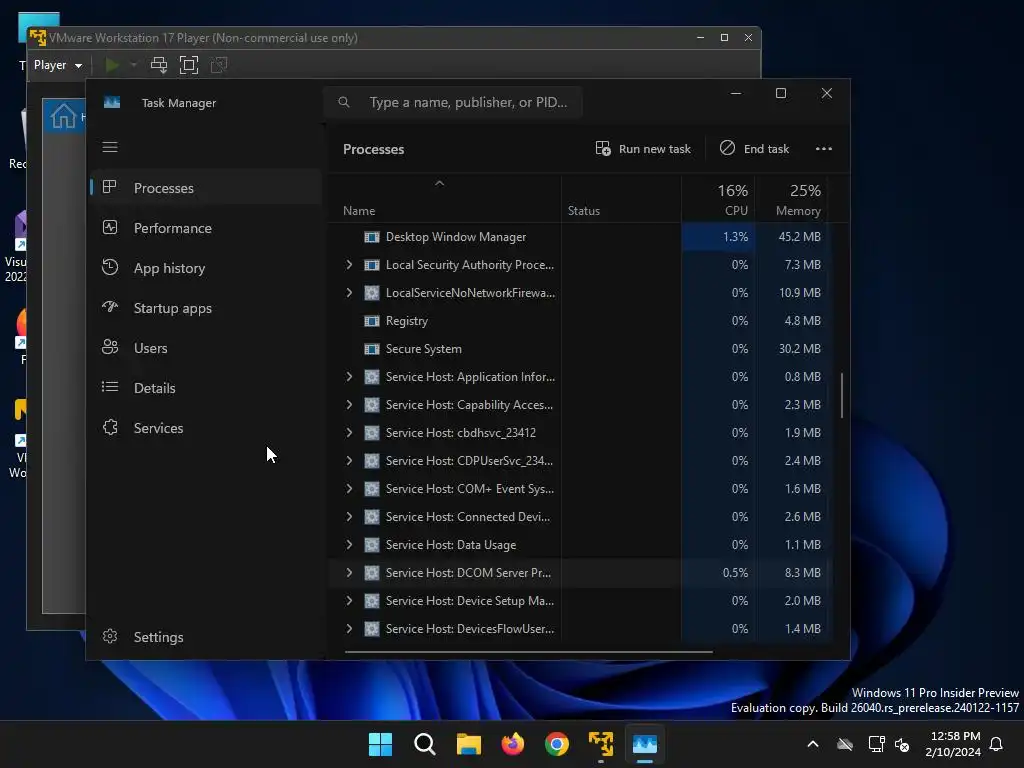Expand Service Host: CDPUserSvc row
The width and height of the screenshot is (1024, 768).
(349, 460)
